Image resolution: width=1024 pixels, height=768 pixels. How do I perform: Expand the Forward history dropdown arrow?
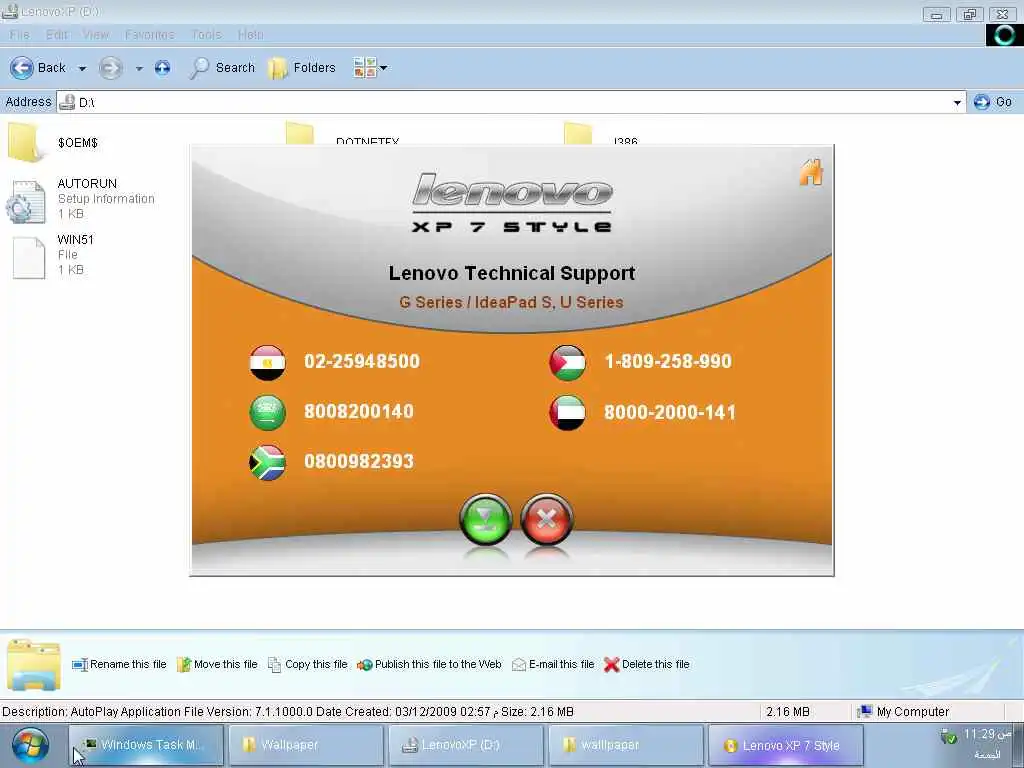(x=139, y=69)
